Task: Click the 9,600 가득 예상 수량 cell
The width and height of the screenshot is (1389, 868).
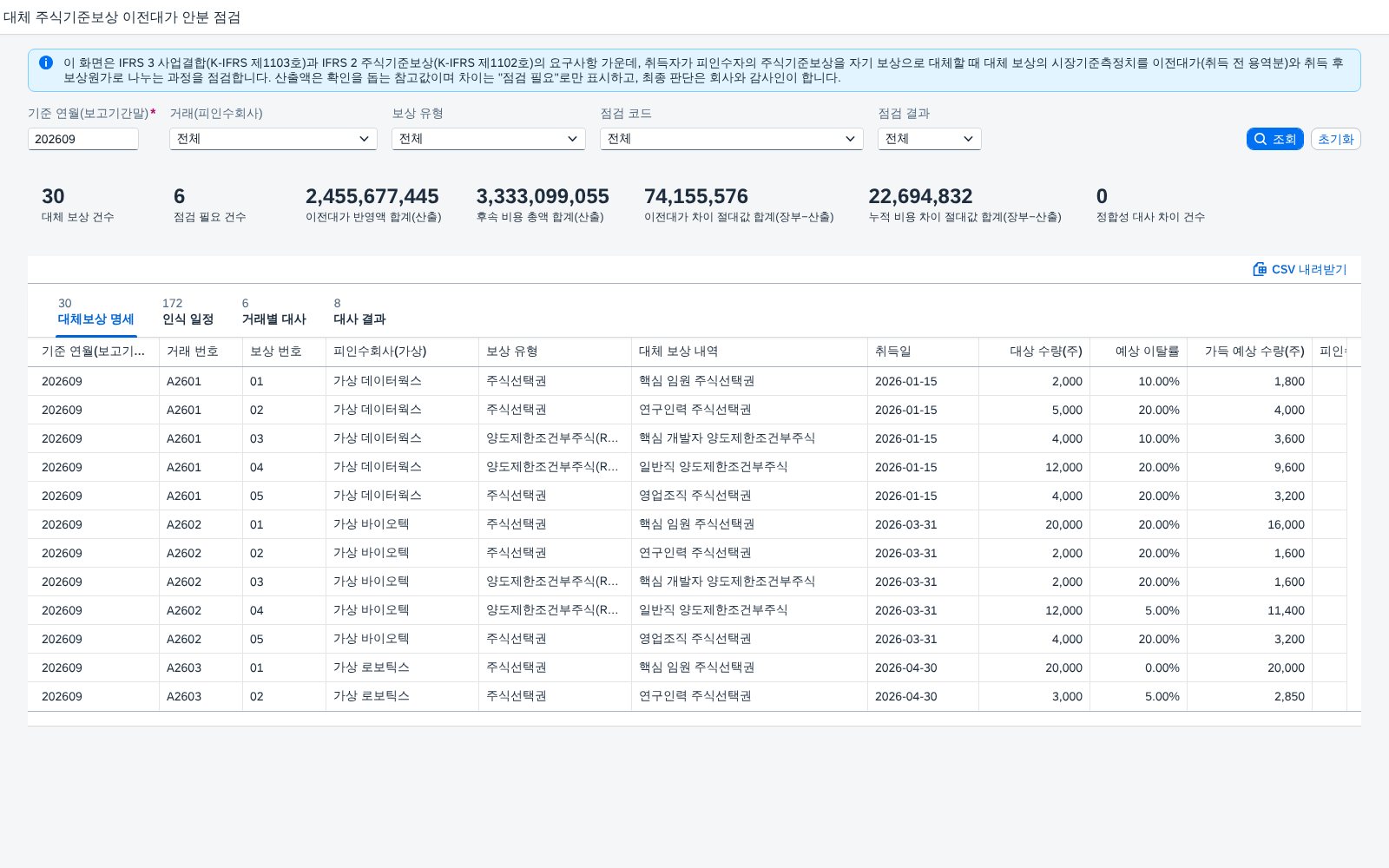Action: 1250,467
